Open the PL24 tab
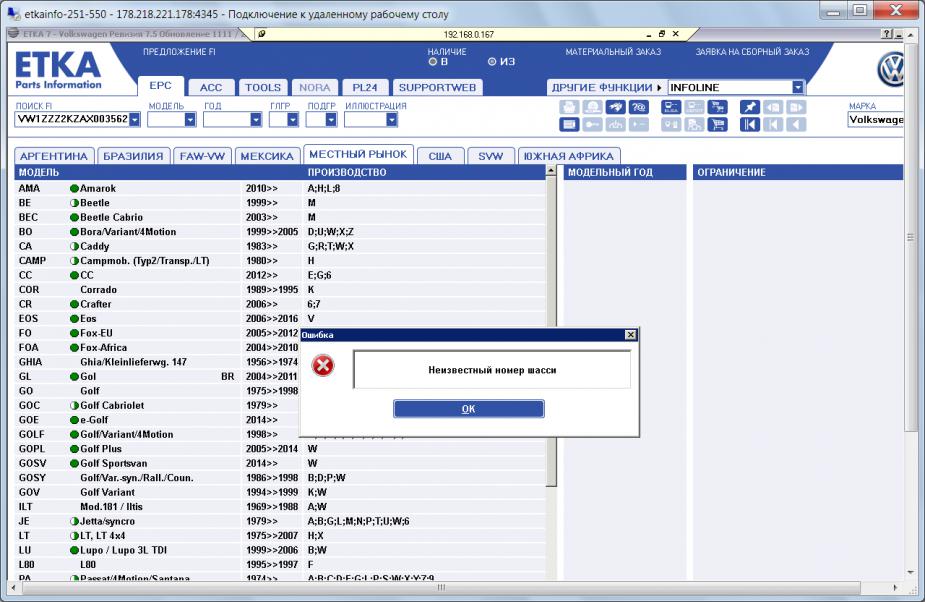This screenshot has height=602, width=925. click(365, 88)
